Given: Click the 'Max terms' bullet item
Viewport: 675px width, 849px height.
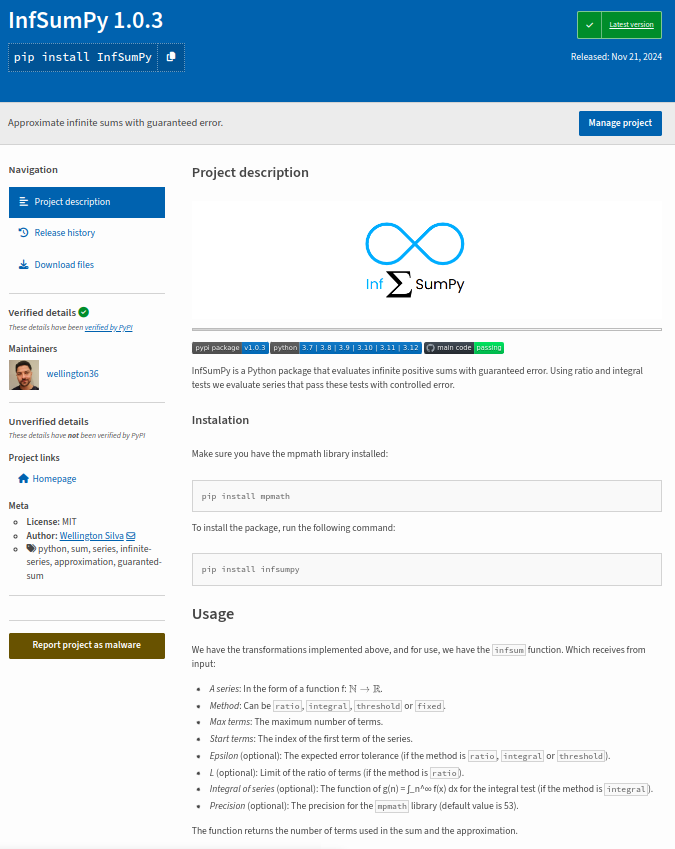Looking at the screenshot, I should pyautogui.click(x=296, y=722).
